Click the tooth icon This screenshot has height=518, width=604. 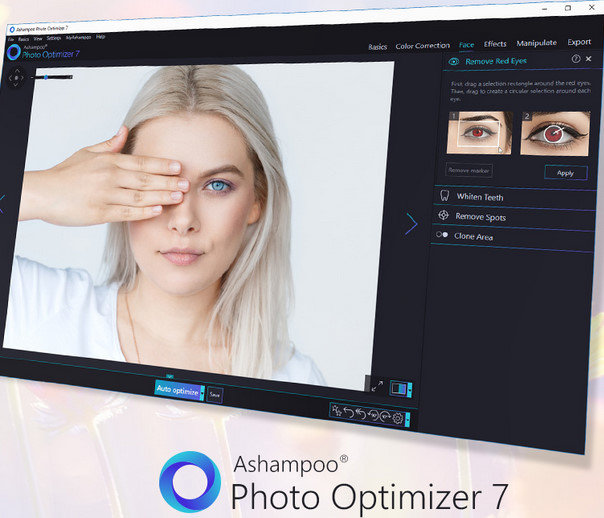(x=445, y=195)
